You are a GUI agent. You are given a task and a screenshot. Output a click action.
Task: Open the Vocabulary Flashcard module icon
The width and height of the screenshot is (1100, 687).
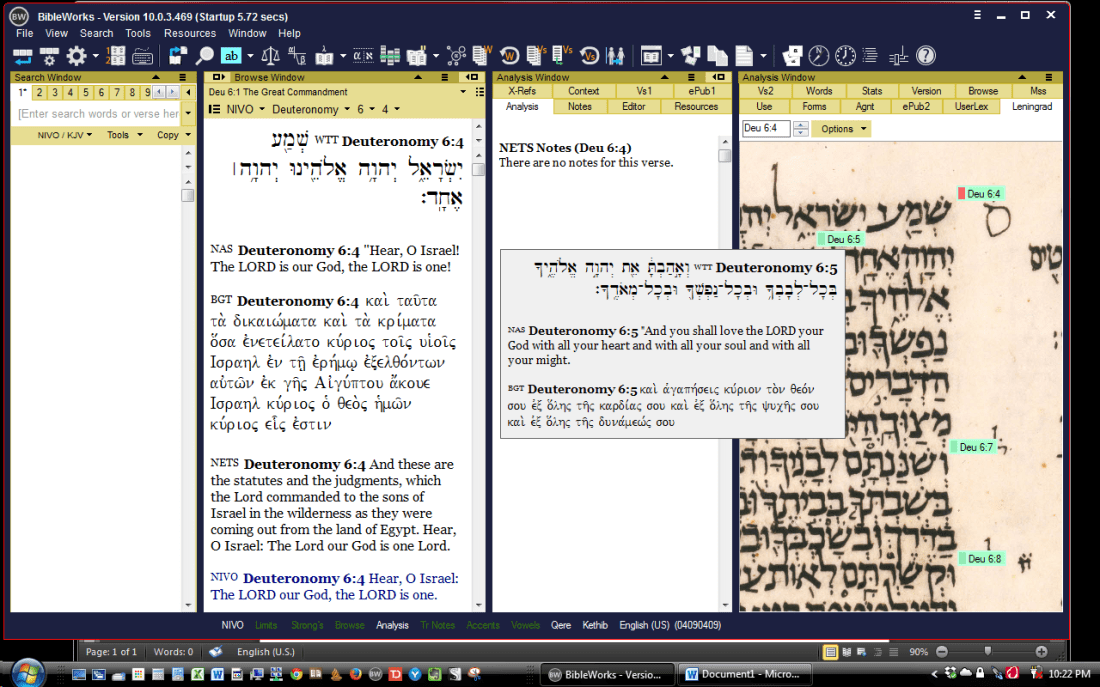point(691,55)
